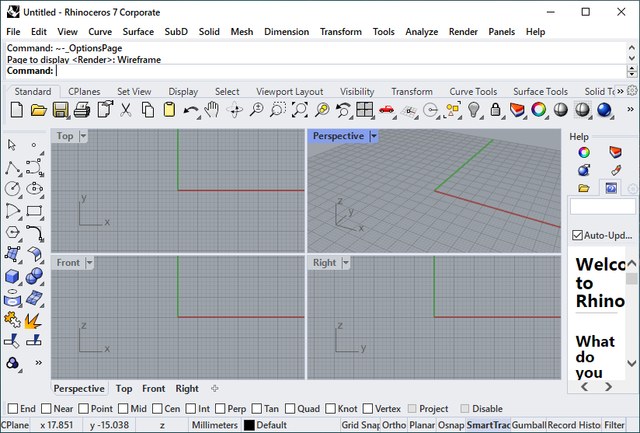Click the Undo arrow icon
Screen dimensions: 640x433
pos(191,110)
